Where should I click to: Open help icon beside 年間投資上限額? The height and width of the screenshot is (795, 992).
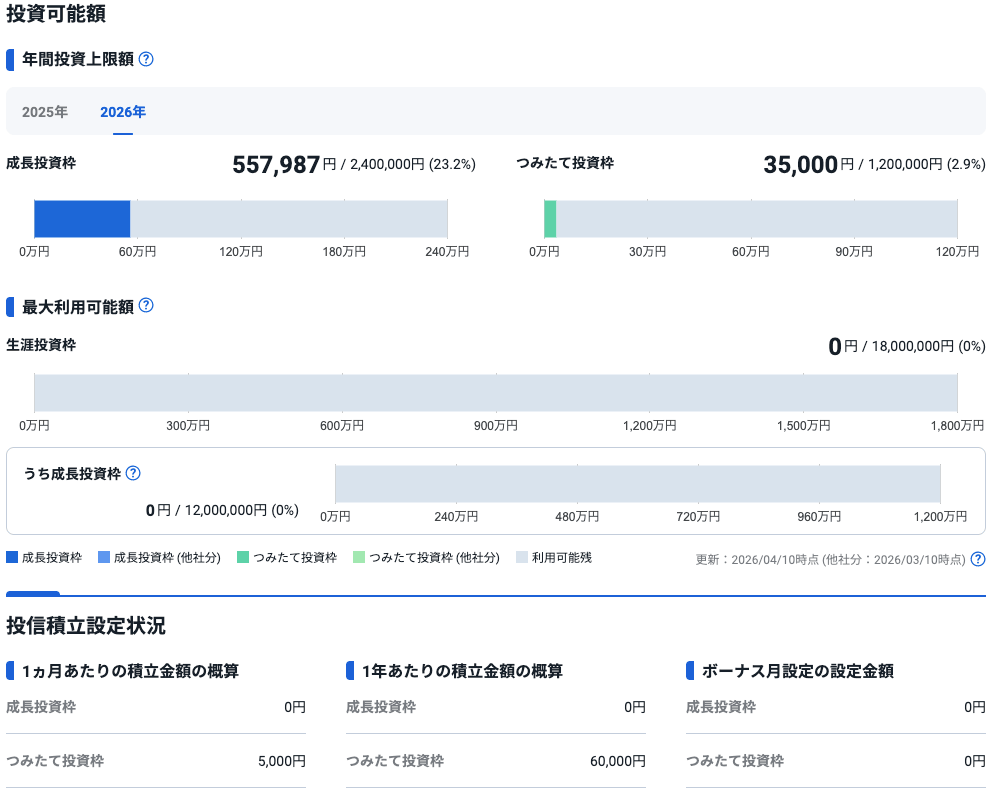(x=146, y=59)
